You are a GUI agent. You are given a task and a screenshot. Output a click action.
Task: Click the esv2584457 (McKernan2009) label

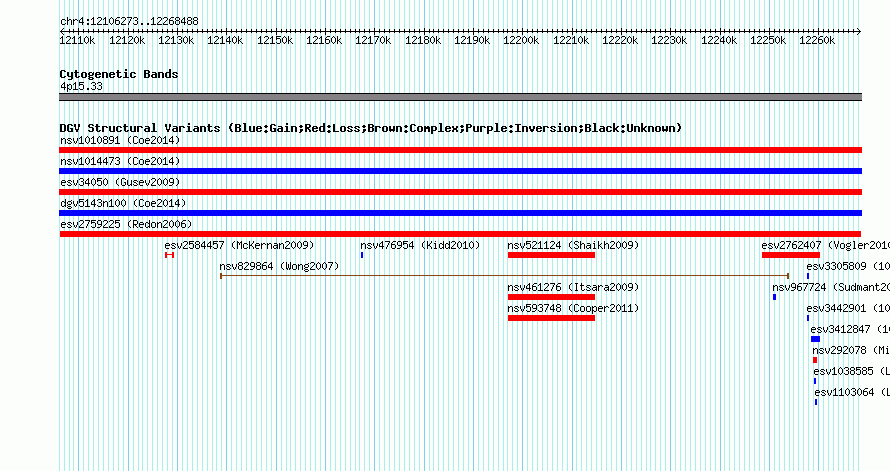tap(240, 245)
